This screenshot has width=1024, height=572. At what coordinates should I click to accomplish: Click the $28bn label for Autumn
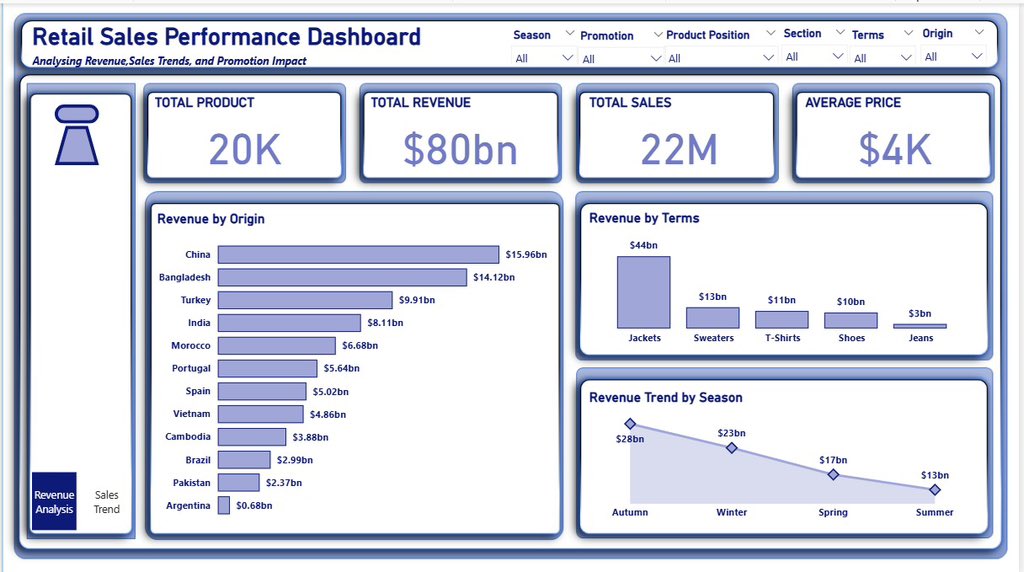click(x=630, y=439)
